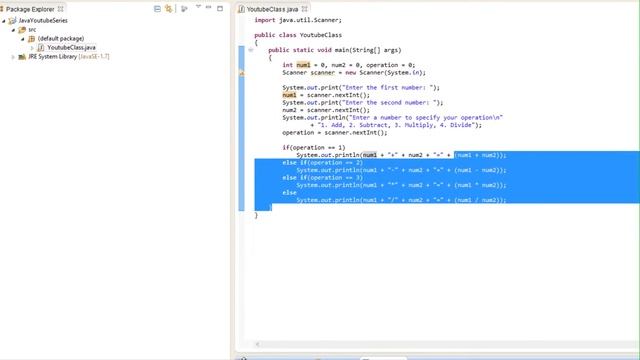Open the Package Explorer view menu arrow
The height and width of the screenshot is (360, 640).
click(198, 7)
